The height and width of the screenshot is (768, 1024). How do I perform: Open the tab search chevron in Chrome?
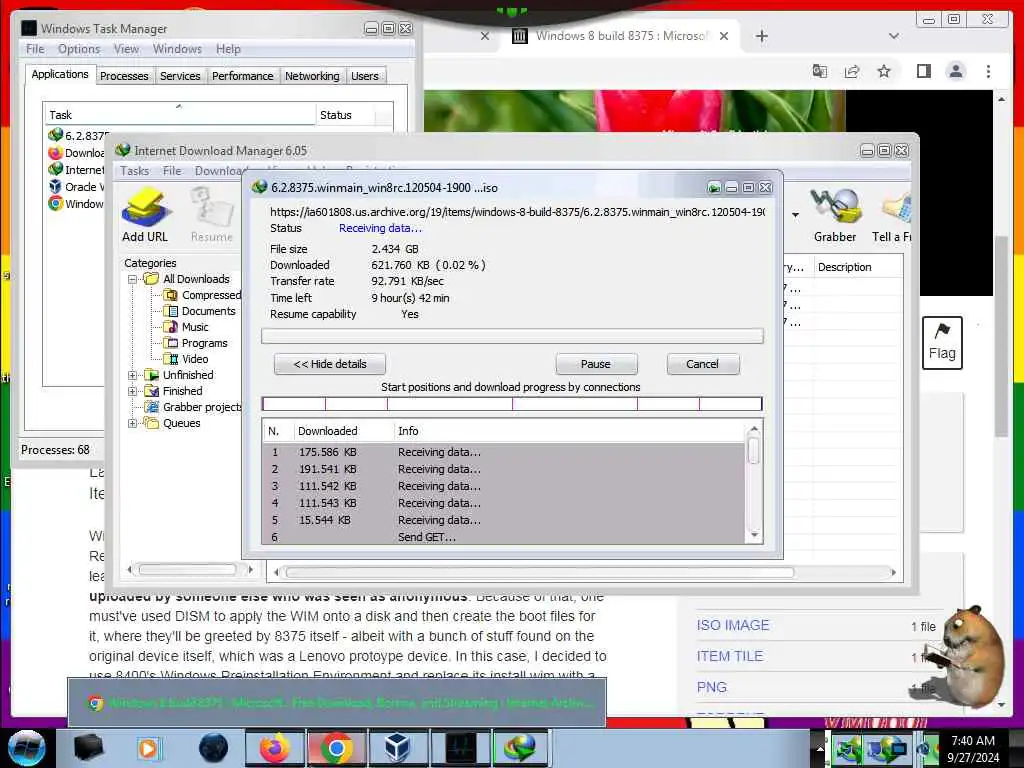pos(893,36)
